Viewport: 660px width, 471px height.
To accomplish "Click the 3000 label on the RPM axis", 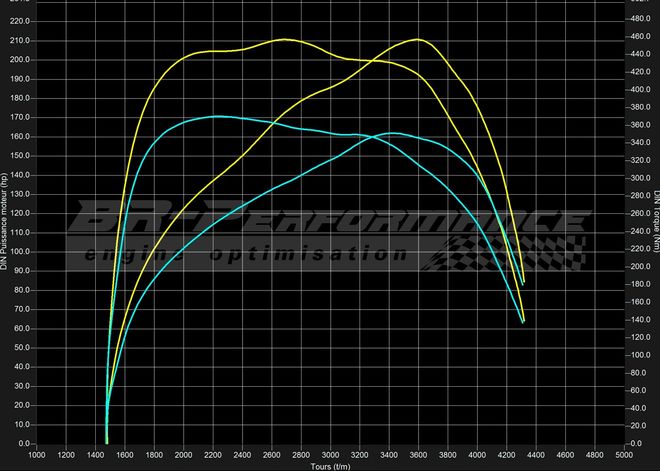I will pos(330,455).
